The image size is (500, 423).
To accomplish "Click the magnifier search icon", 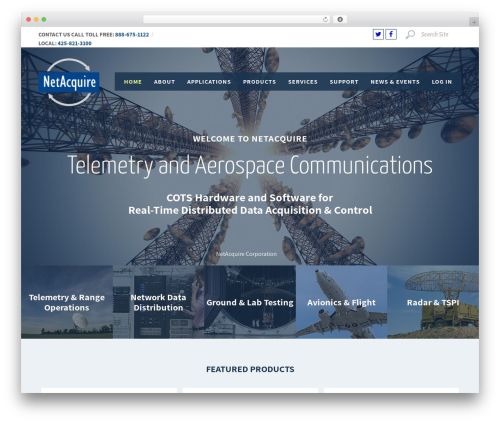I will [x=410, y=34].
